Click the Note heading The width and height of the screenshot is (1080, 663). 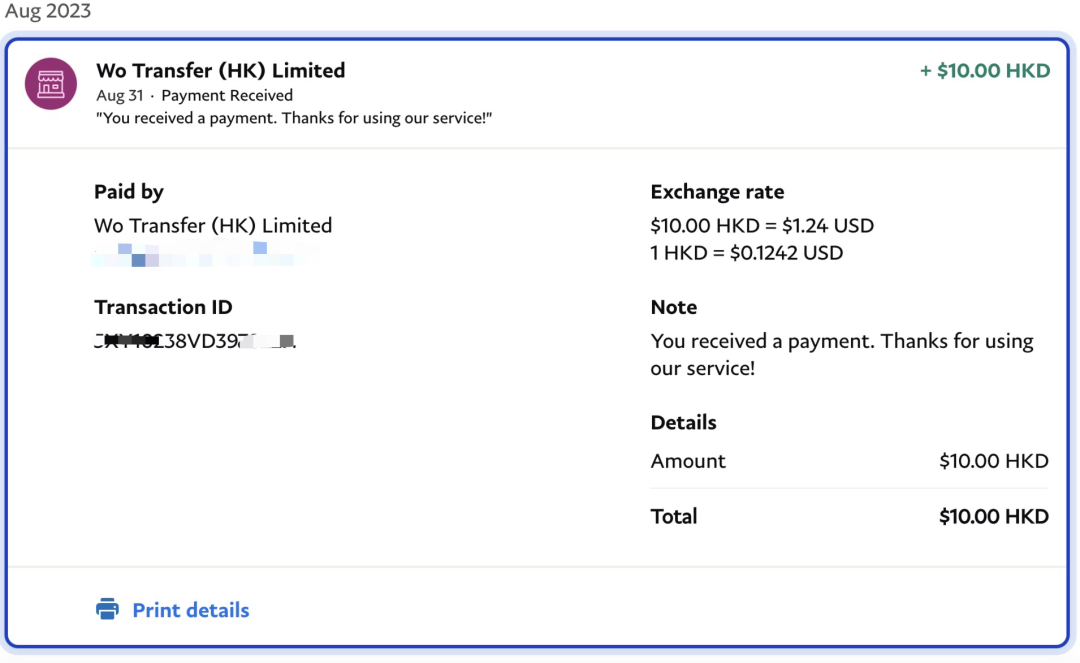[x=674, y=307]
